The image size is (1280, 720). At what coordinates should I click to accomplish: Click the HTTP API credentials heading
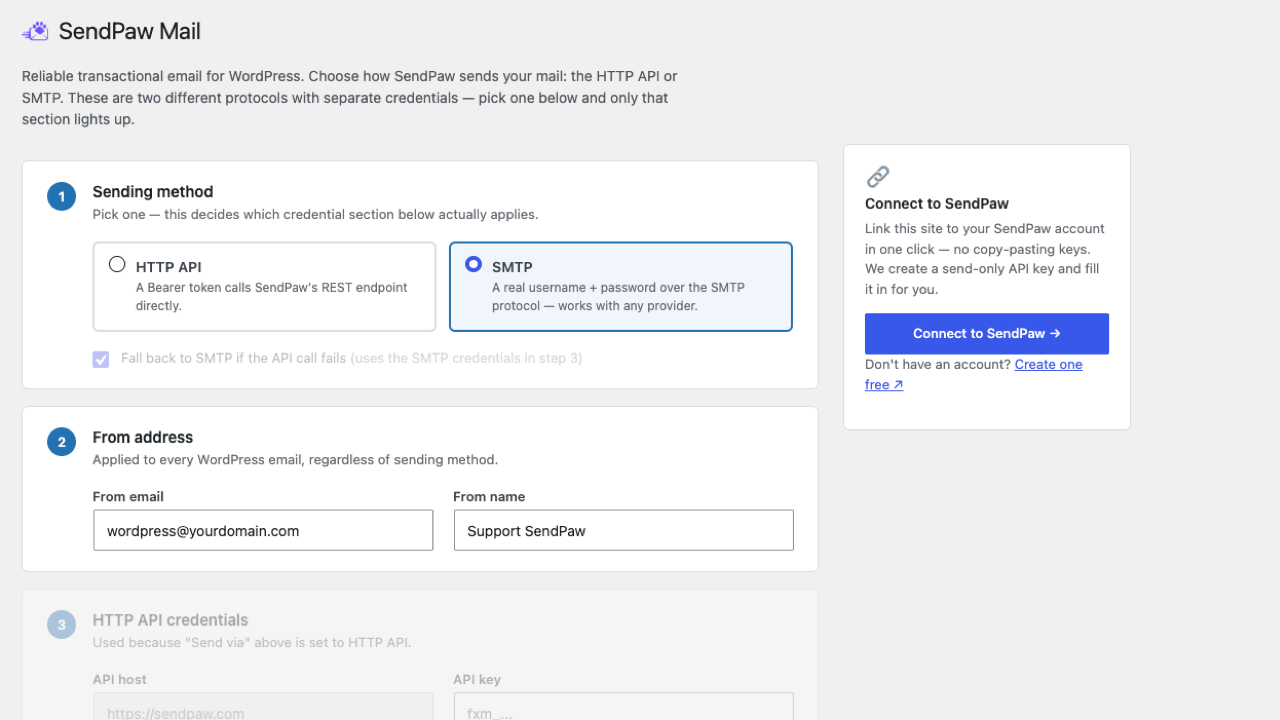[x=170, y=620]
